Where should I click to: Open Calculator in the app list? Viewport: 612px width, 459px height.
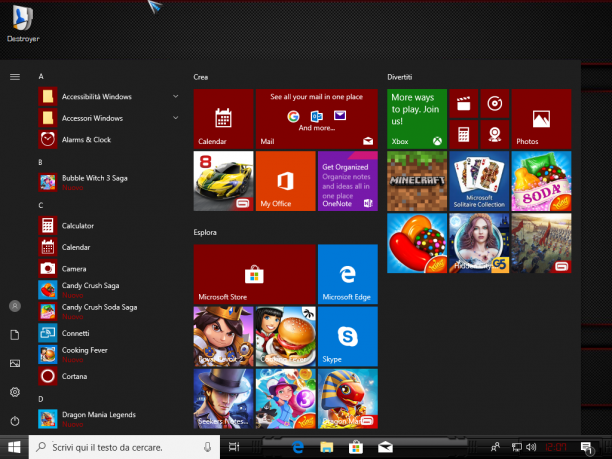109,226
